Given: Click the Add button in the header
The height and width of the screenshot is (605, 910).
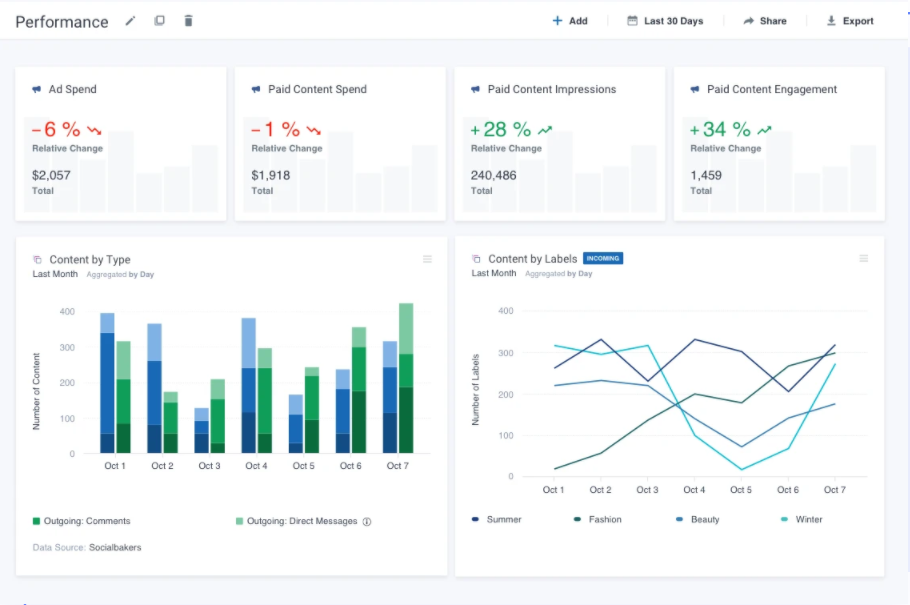Looking at the screenshot, I should [x=570, y=21].
